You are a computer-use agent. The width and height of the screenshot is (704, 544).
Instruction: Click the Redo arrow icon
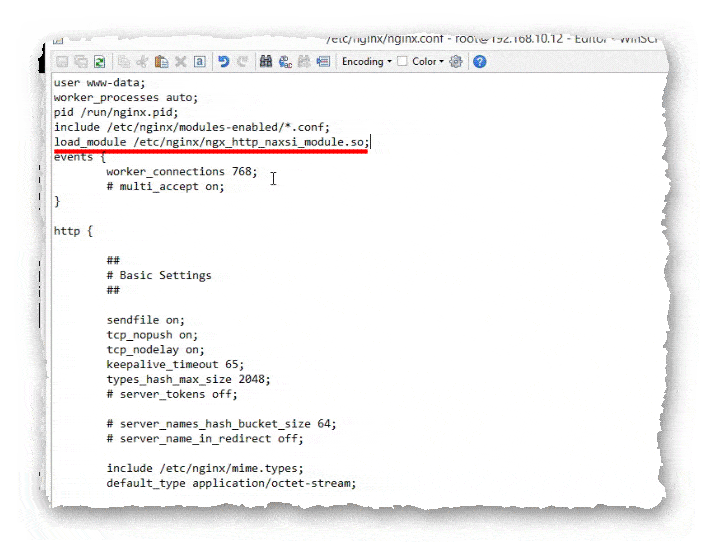[243, 61]
